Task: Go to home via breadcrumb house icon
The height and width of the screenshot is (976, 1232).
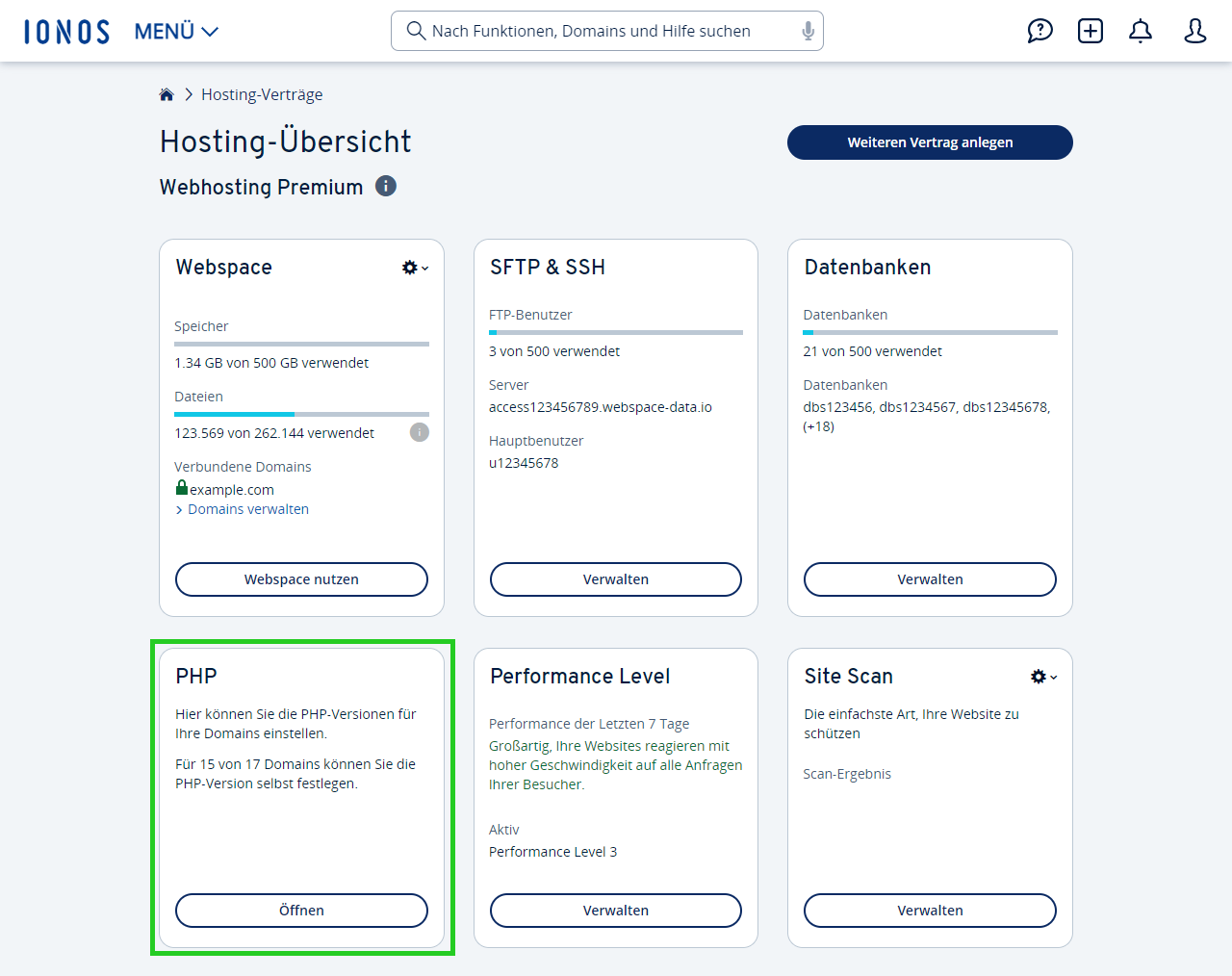Action: [x=167, y=94]
